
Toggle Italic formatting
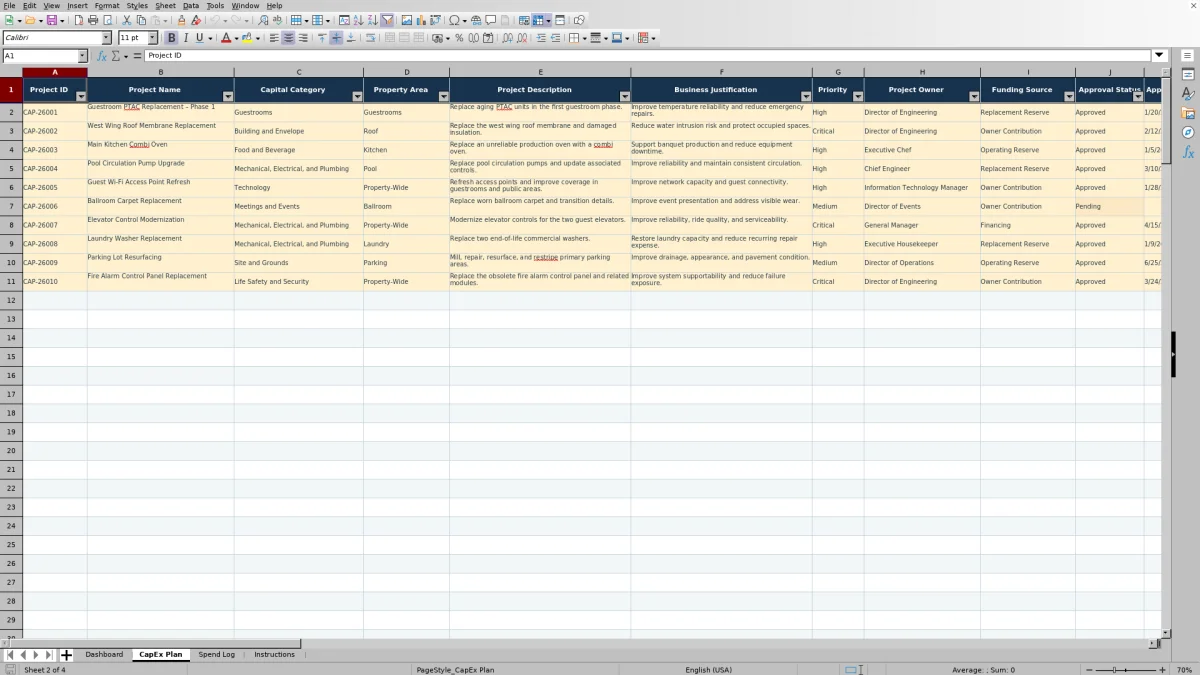point(186,38)
